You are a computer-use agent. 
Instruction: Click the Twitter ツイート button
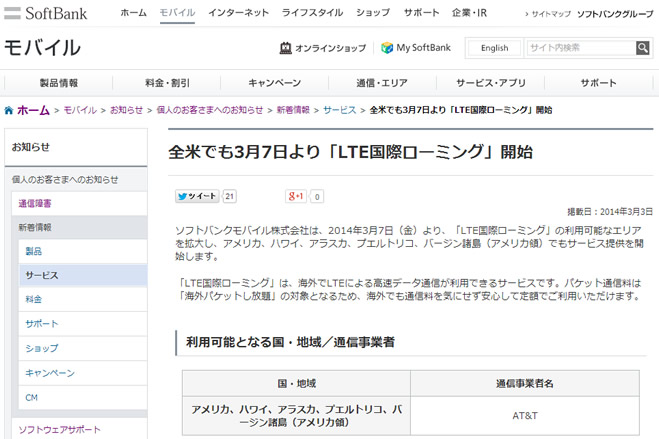[x=197, y=196]
